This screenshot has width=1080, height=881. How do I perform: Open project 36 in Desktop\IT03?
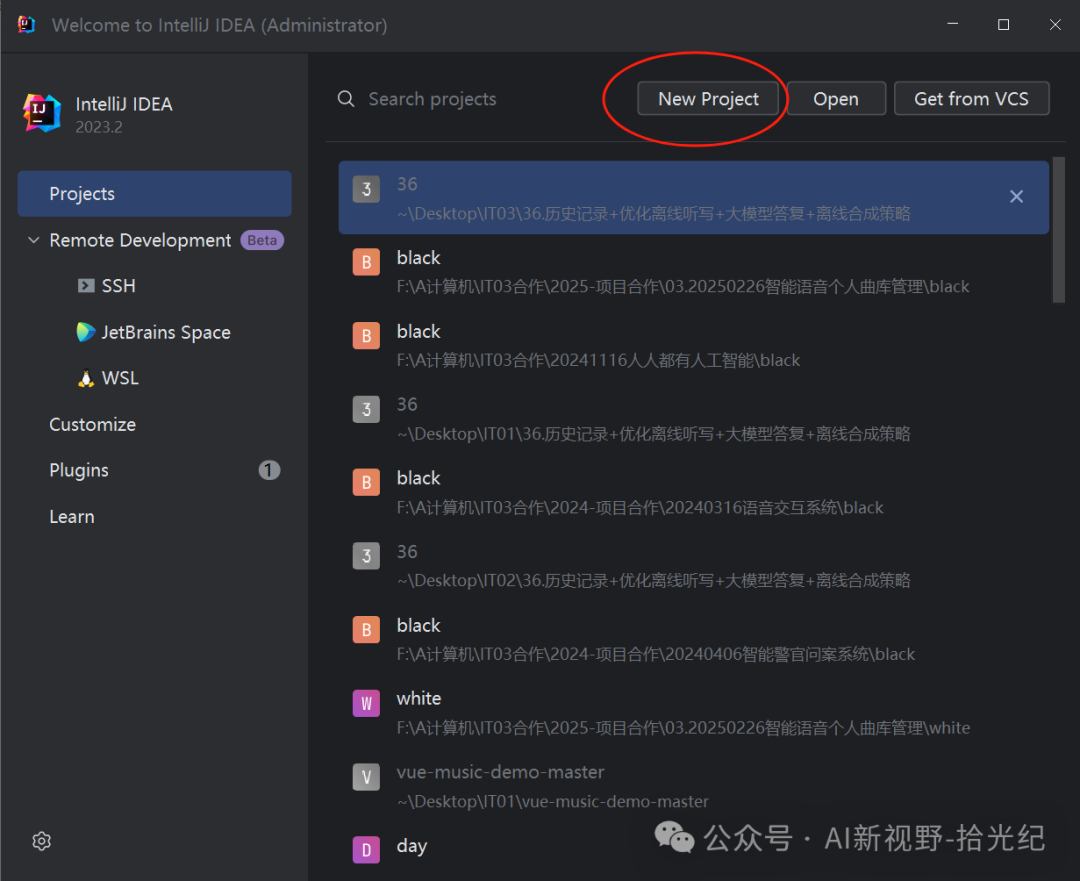click(694, 198)
